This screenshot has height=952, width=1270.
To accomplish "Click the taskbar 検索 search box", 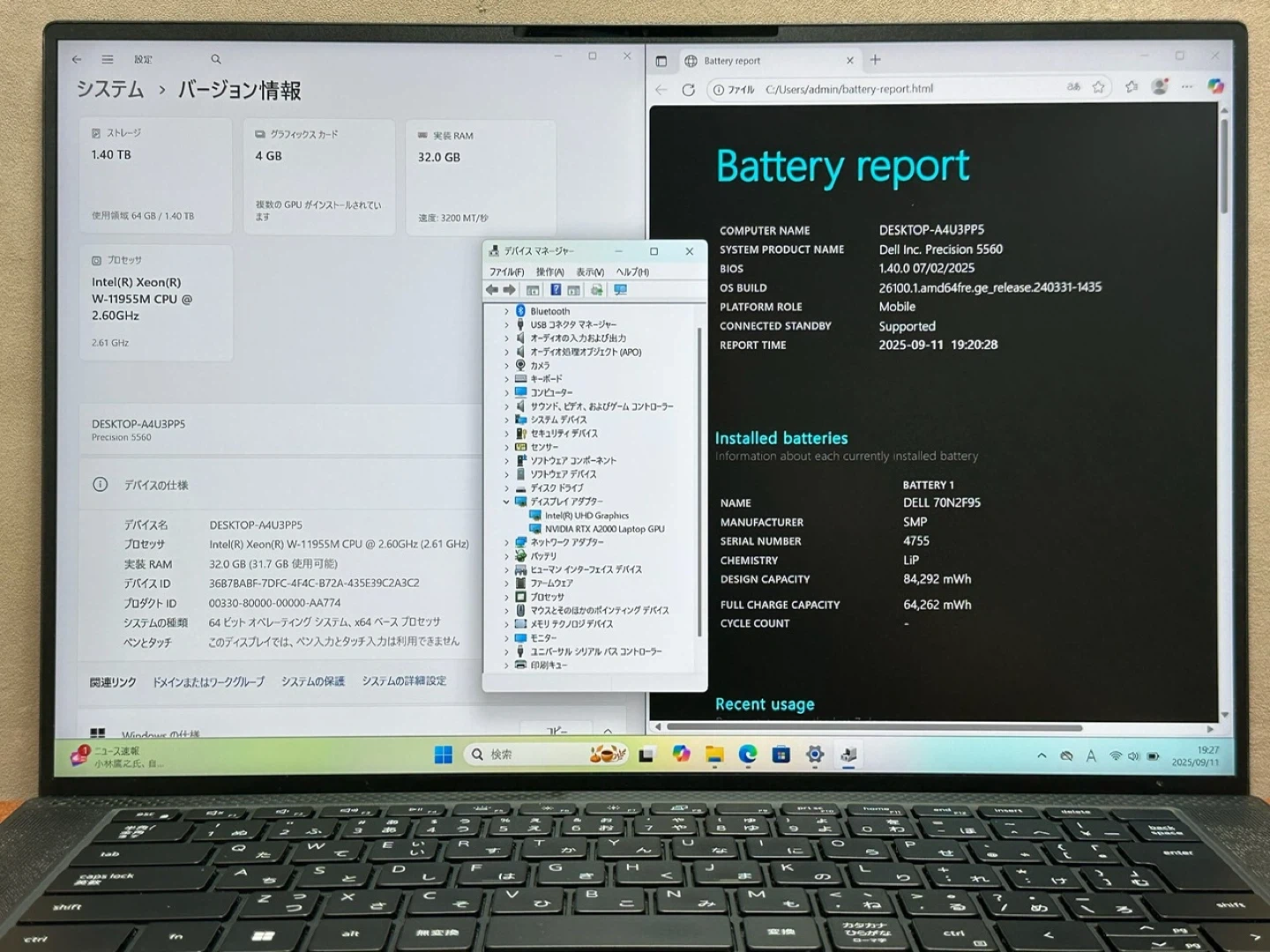I will tap(546, 754).
